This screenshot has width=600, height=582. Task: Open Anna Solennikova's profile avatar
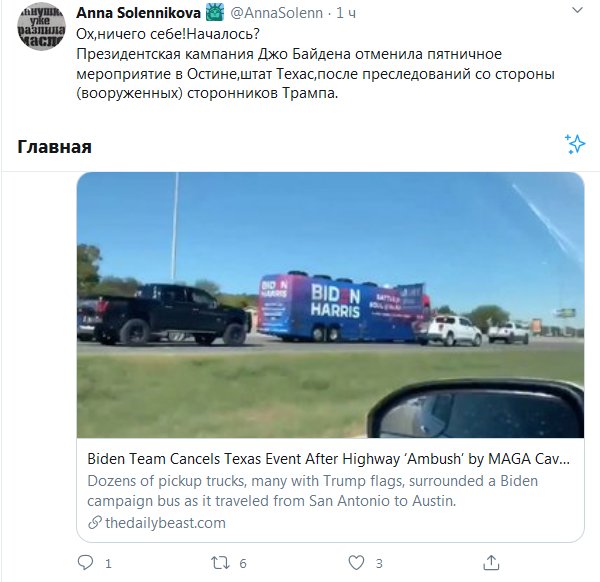click(x=41, y=28)
